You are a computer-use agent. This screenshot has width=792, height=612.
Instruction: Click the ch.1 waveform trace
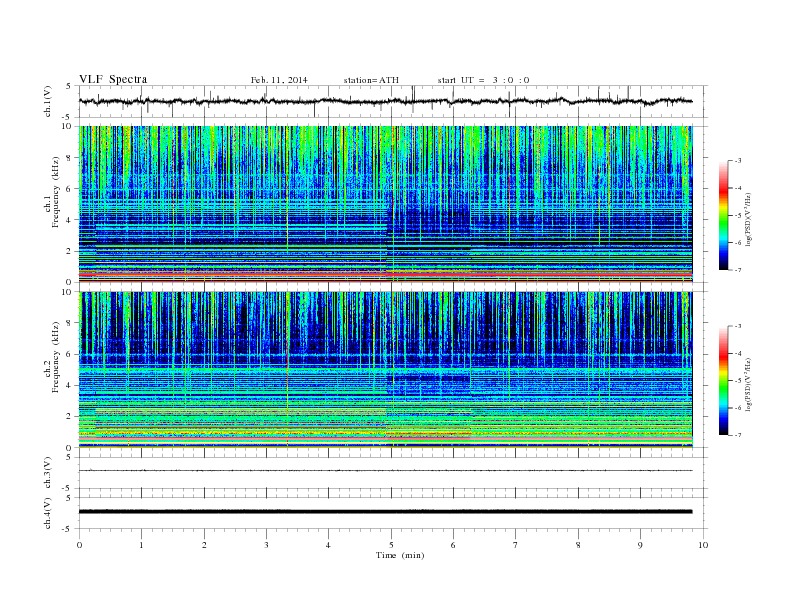[386, 101]
